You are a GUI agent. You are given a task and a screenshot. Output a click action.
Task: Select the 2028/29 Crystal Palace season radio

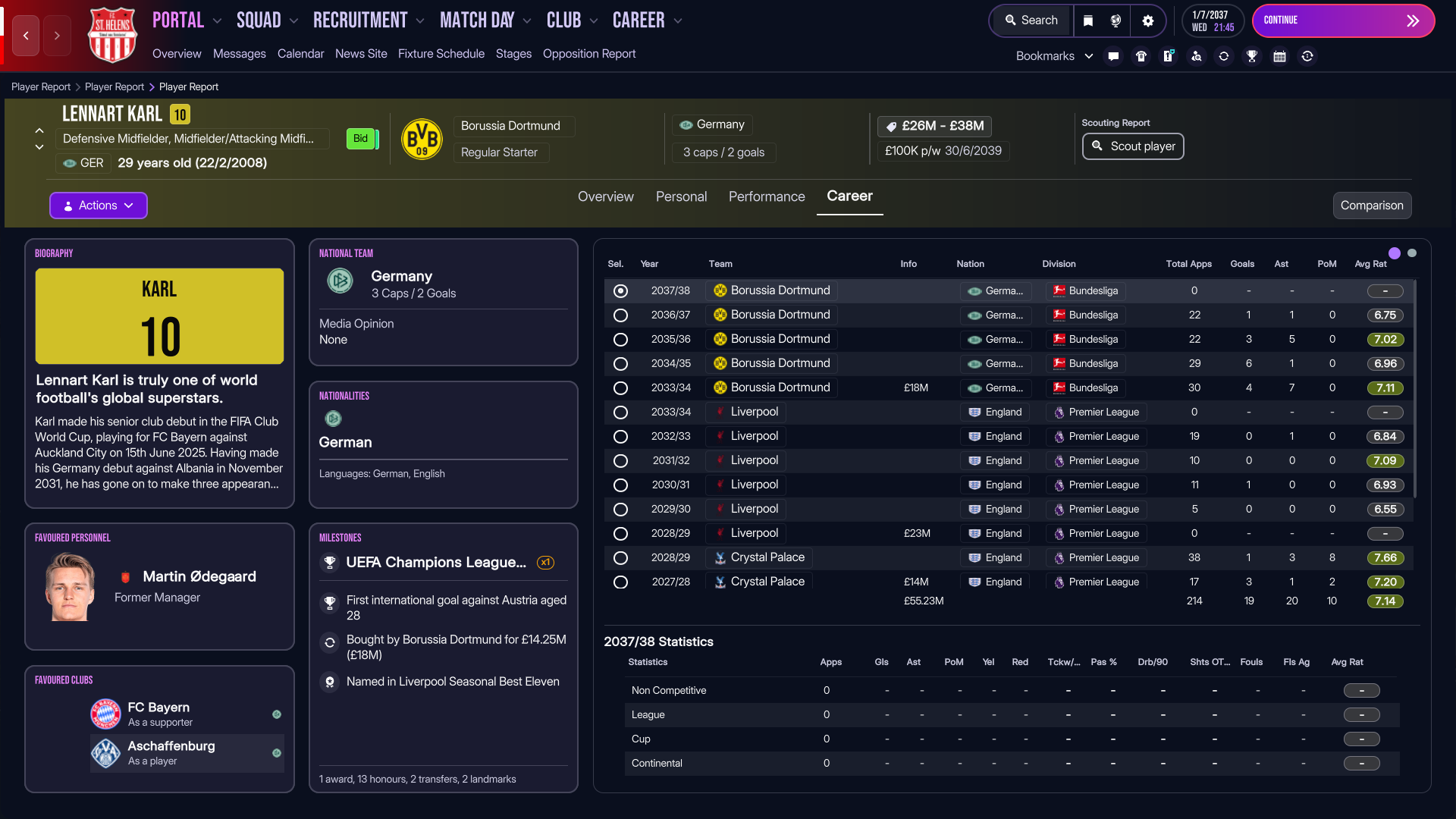pos(620,558)
